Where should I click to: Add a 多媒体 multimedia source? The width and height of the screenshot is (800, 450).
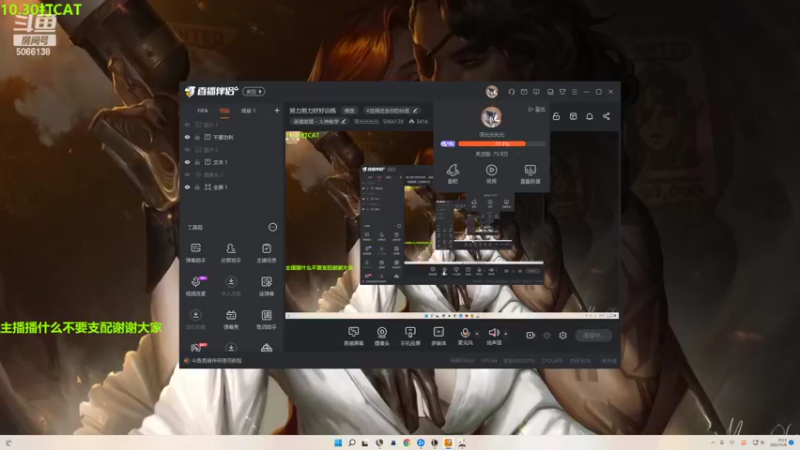(x=438, y=336)
